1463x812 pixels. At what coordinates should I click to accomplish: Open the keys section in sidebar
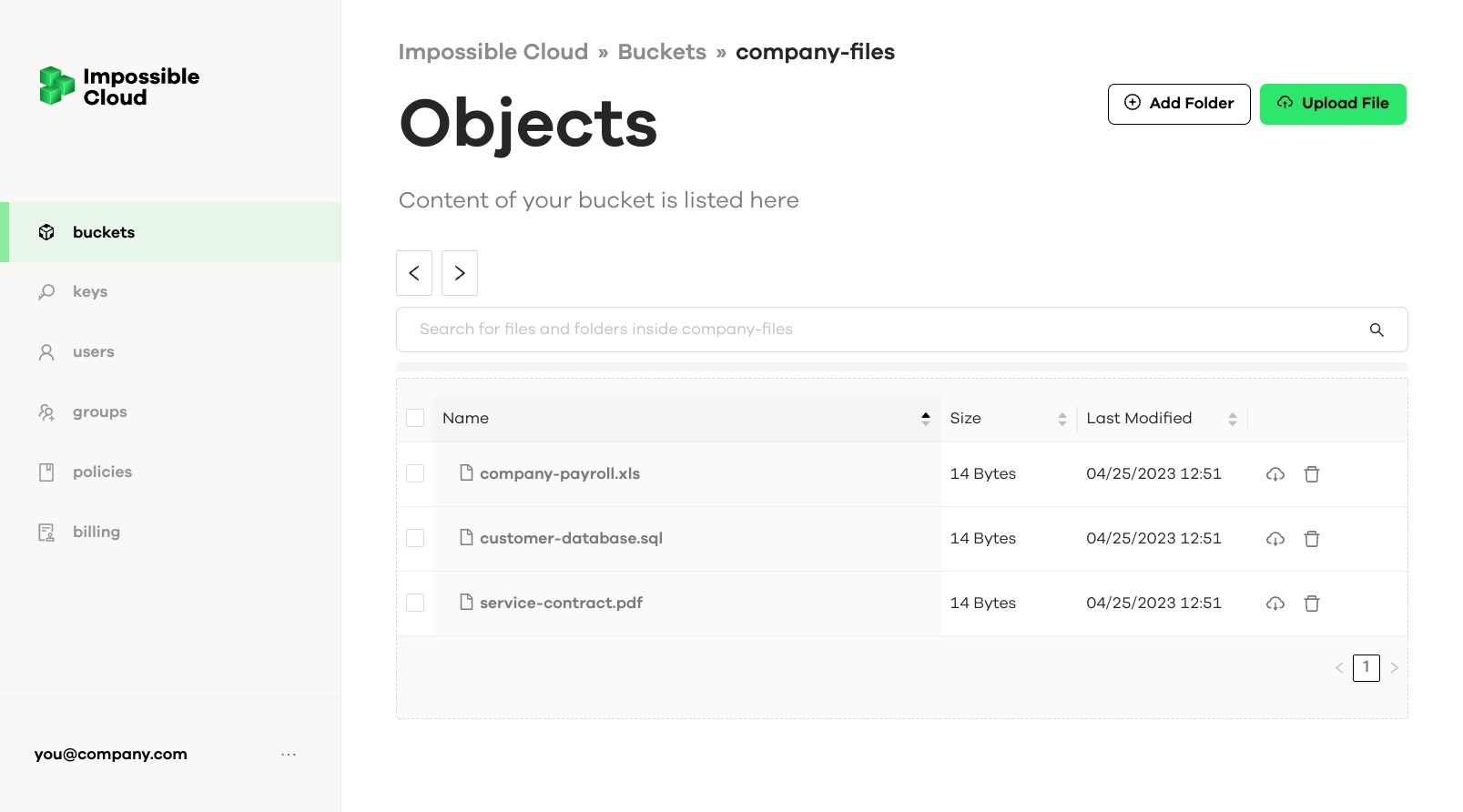tap(90, 292)
